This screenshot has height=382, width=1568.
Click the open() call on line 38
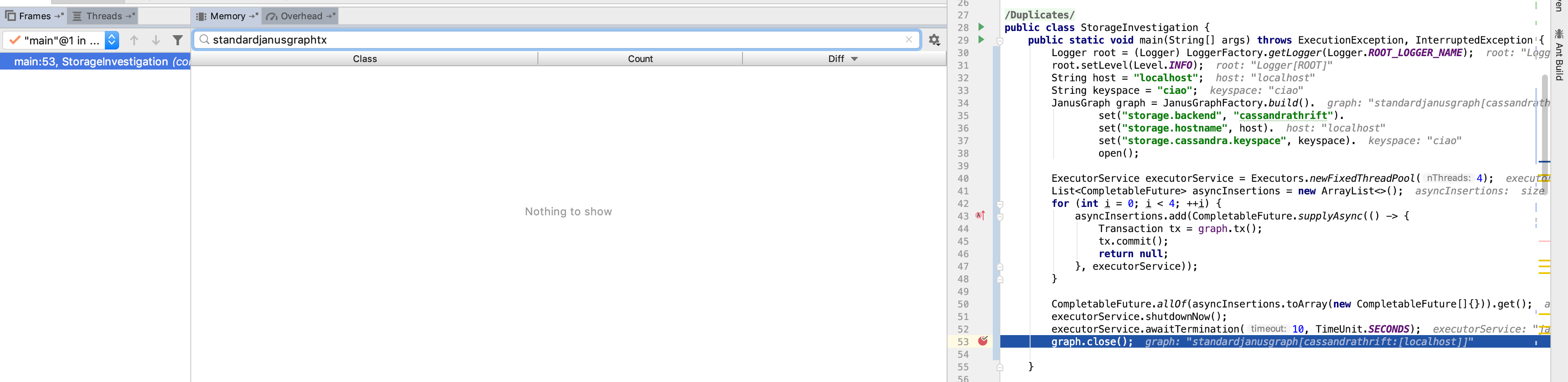point(1118,153)
